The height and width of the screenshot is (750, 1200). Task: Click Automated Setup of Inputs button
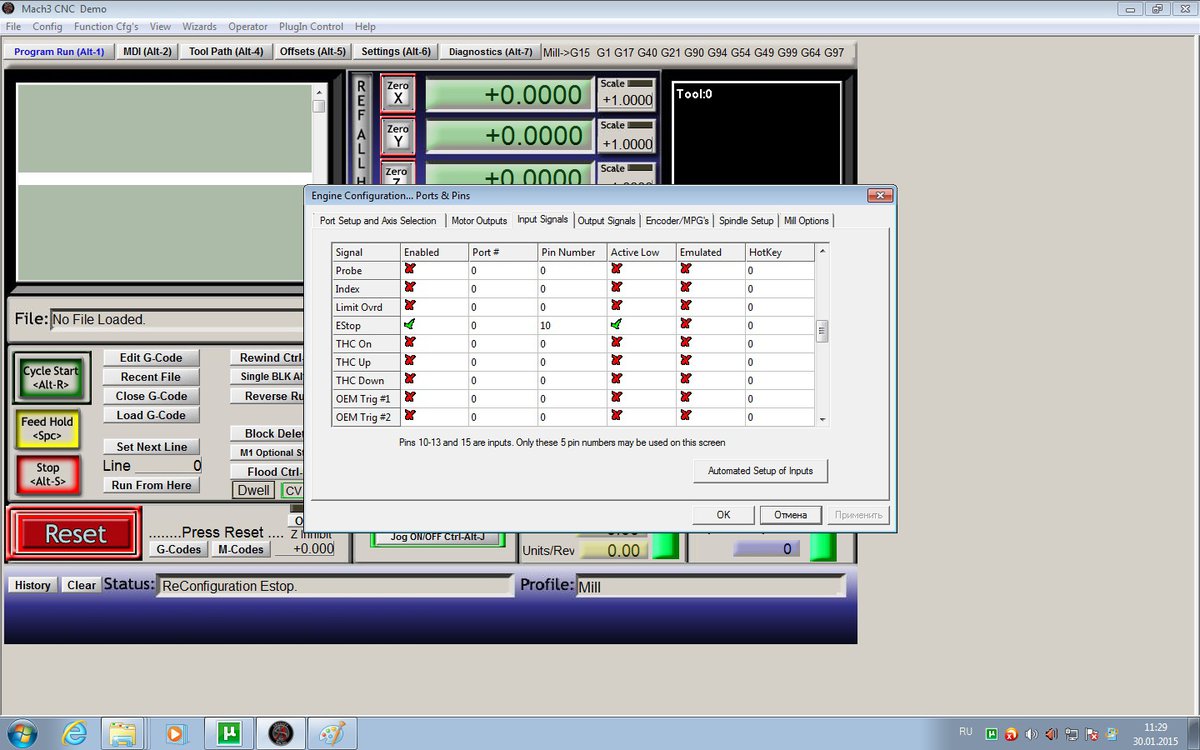pos(760,470)
